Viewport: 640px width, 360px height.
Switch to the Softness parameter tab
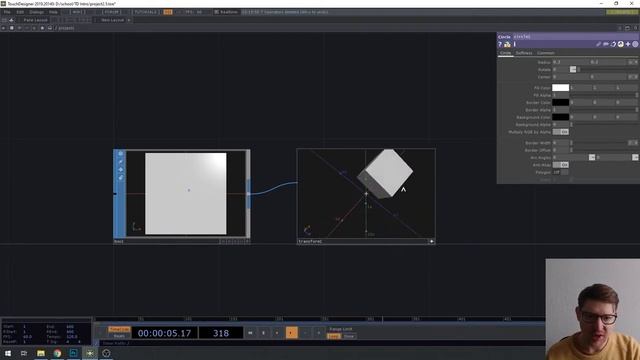click(x=524, y=53)
